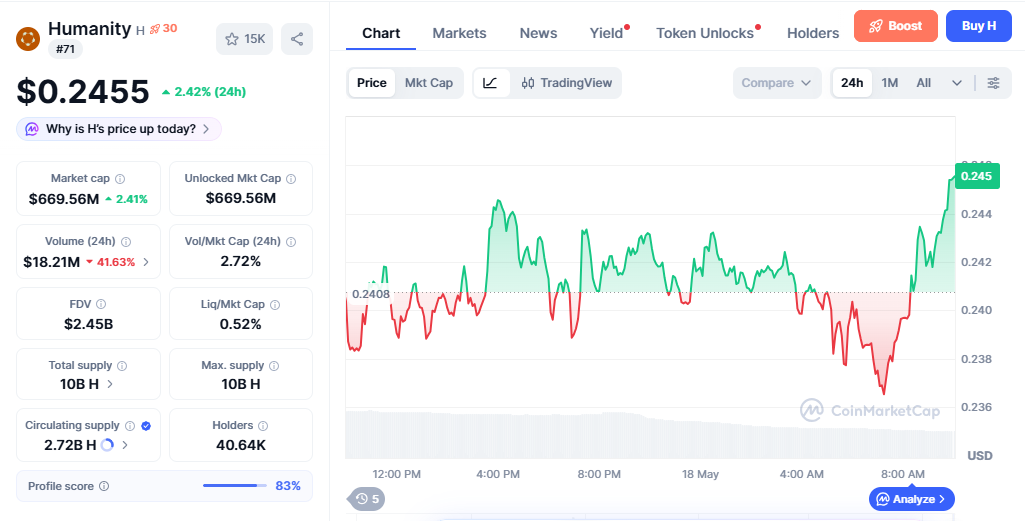The height and width of the screenshot is (521, 1025).
Task: Open the Token Unlocks tab
Action: coord(705,33)
